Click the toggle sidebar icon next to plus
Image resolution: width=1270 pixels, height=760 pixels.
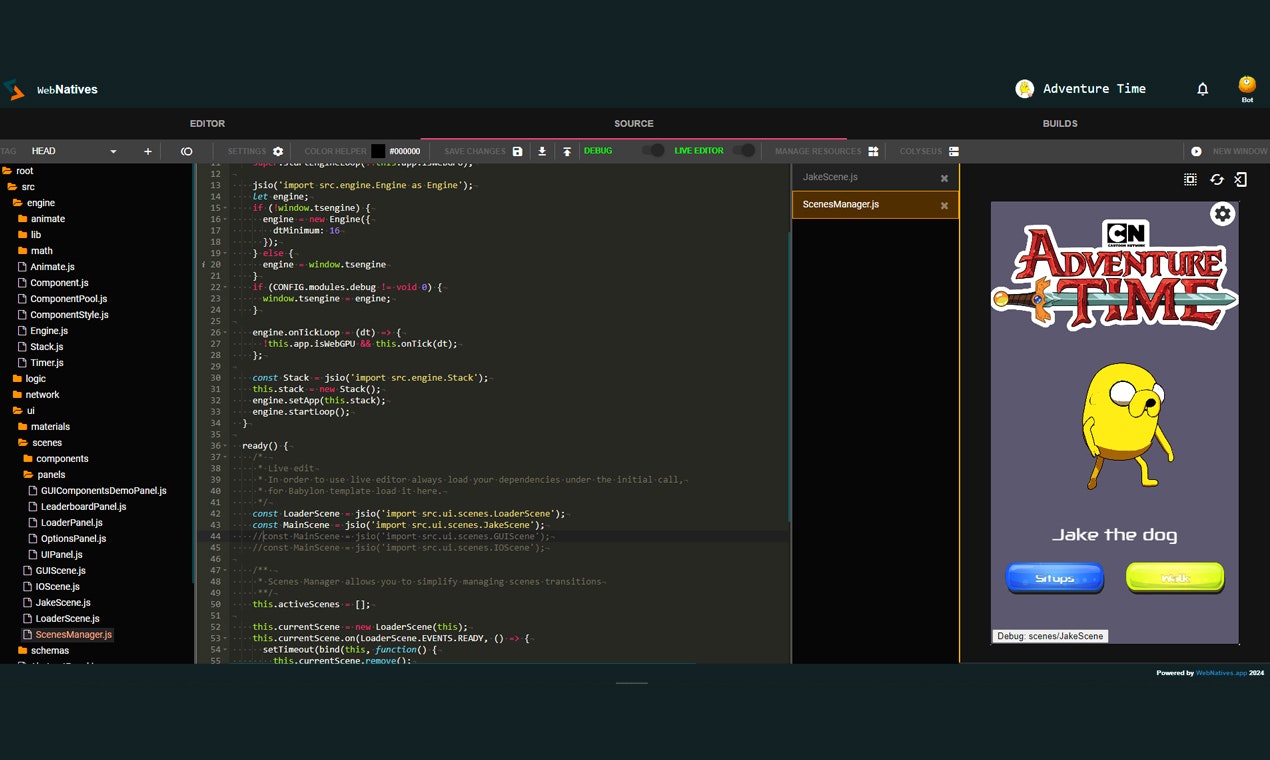186,151
